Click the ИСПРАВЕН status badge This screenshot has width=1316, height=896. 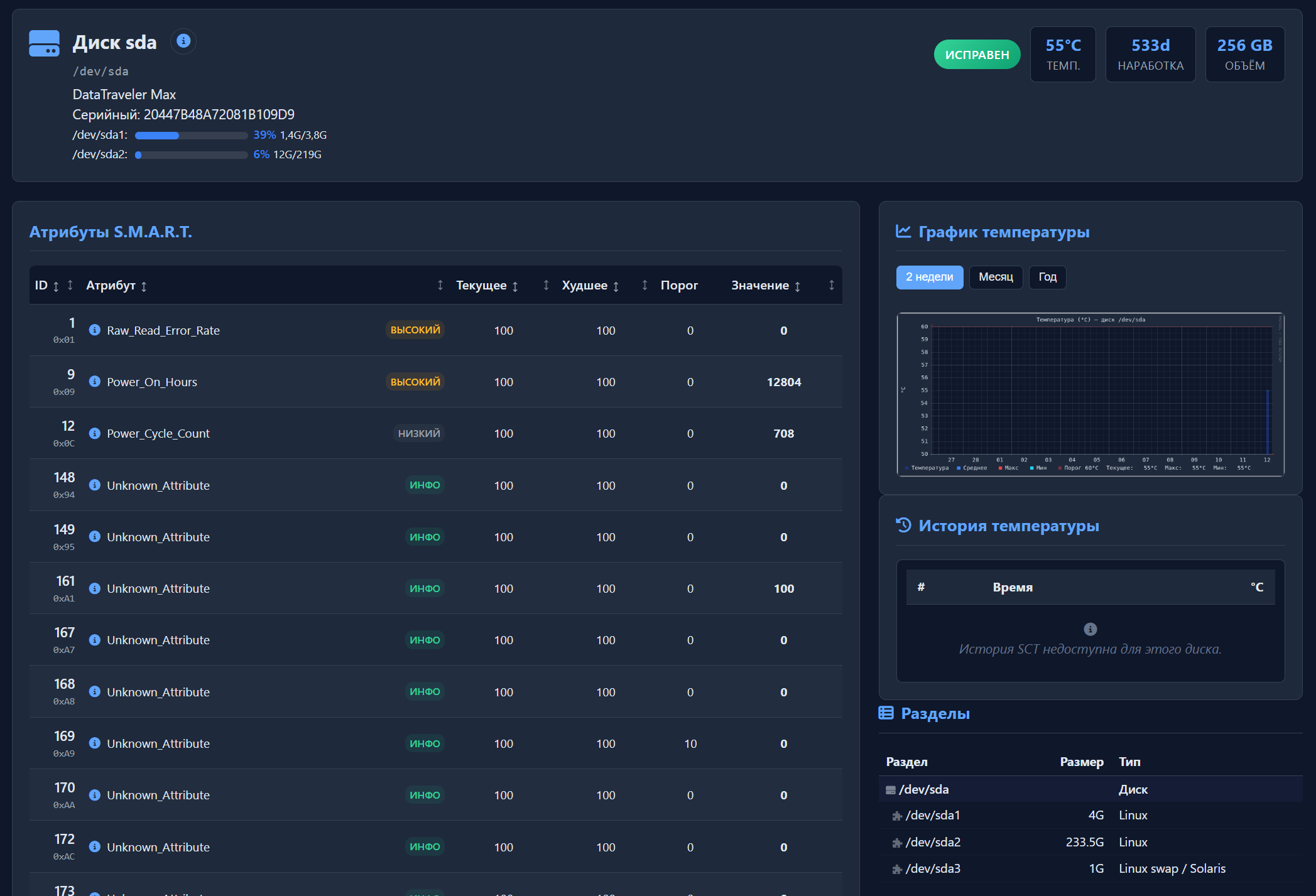tap(977, 55)
